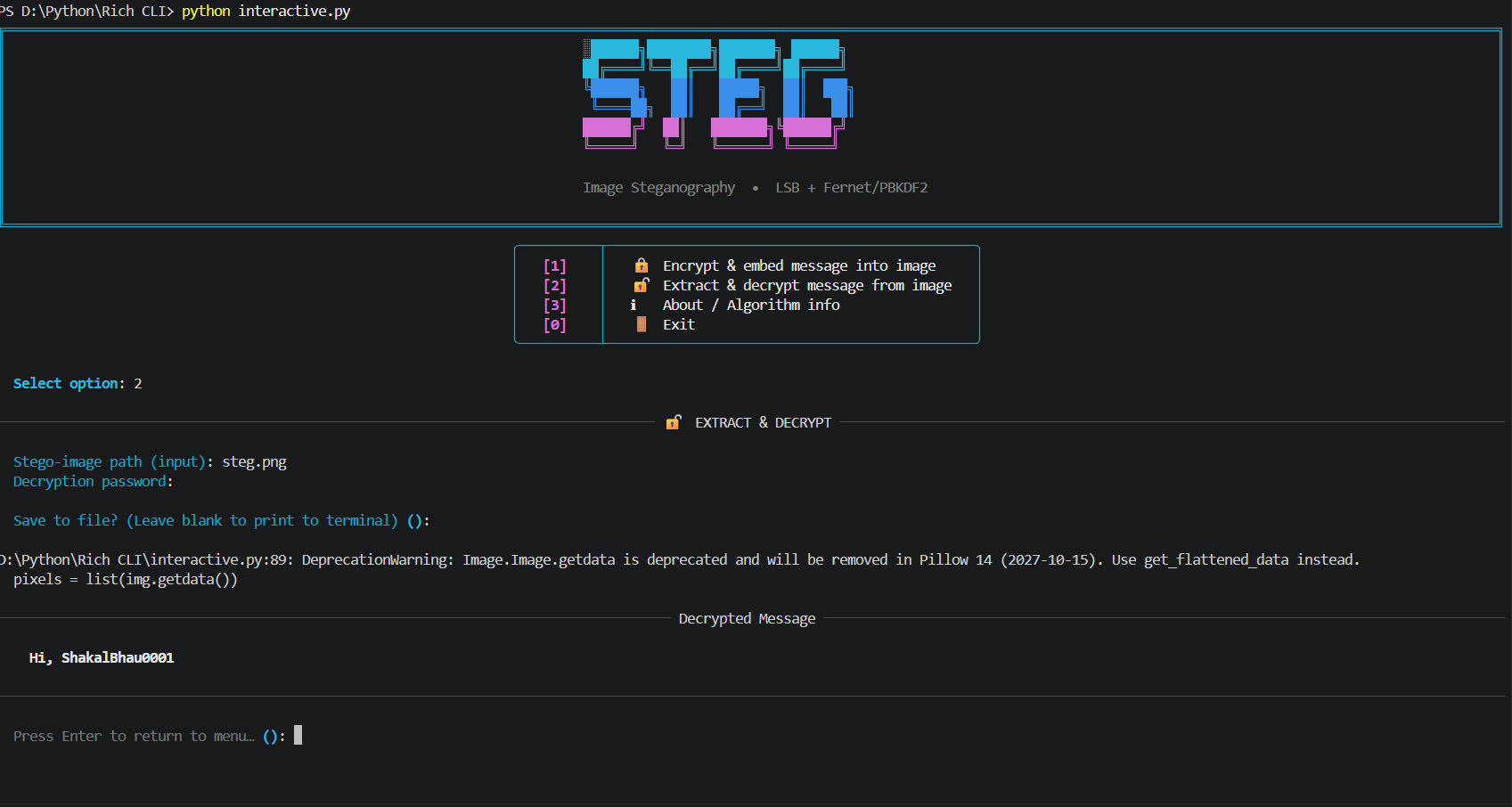Click the unlock icon in EXTRACT & DECRYPT header
The width and height of the screenshot is (1512, 807).
[x=674, y=422]
